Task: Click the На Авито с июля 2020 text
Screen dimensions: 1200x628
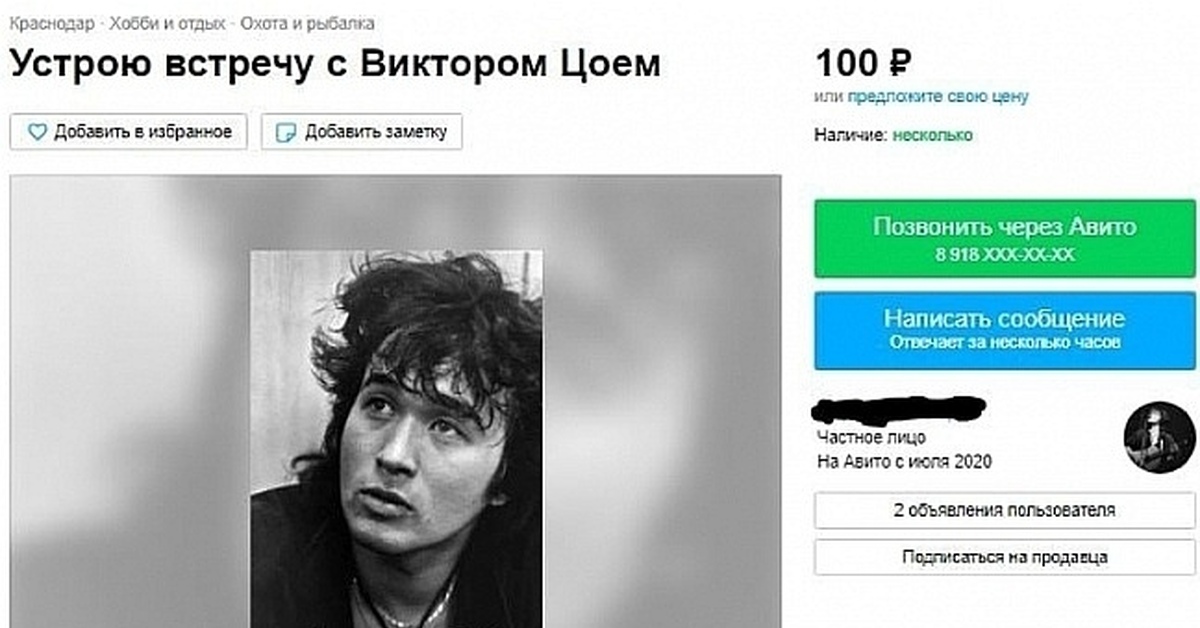Action: click(x=904, y=461)
